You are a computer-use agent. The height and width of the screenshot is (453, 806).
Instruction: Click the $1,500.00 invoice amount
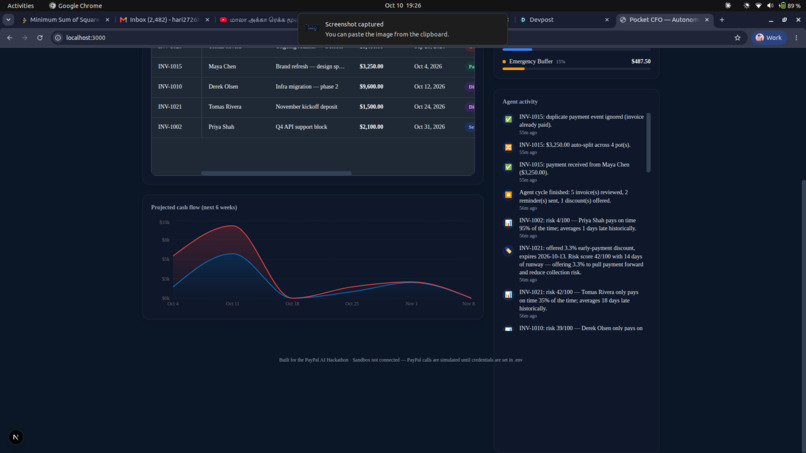[x=371, y=106]
